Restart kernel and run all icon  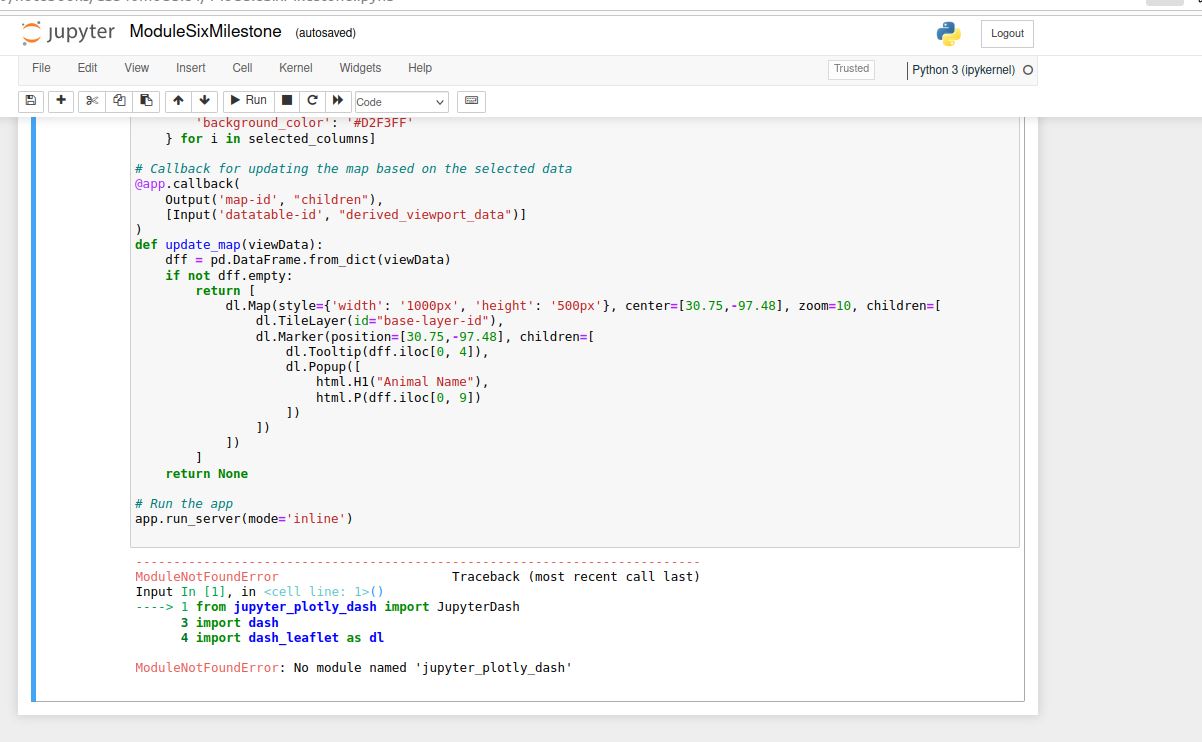tap(338, 101)
